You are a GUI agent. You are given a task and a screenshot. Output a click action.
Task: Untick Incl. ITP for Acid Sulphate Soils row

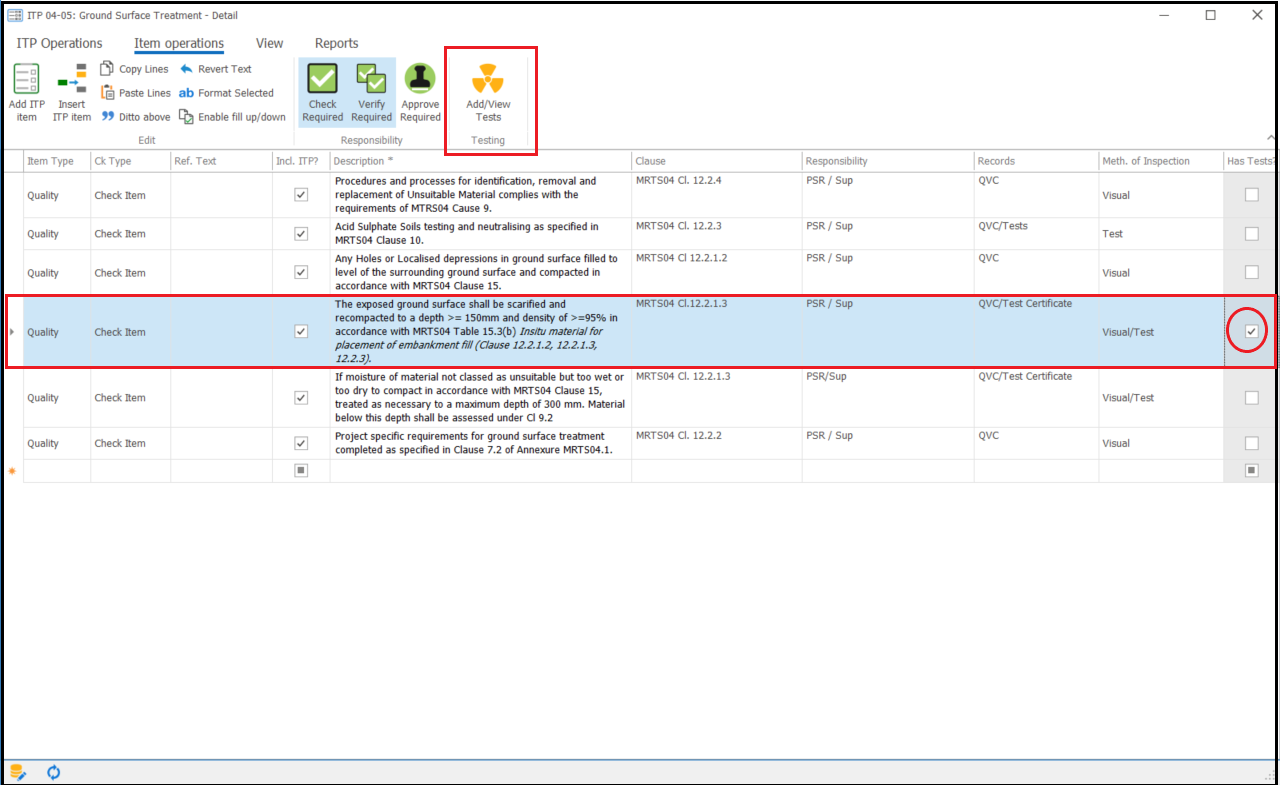(301, 233)
